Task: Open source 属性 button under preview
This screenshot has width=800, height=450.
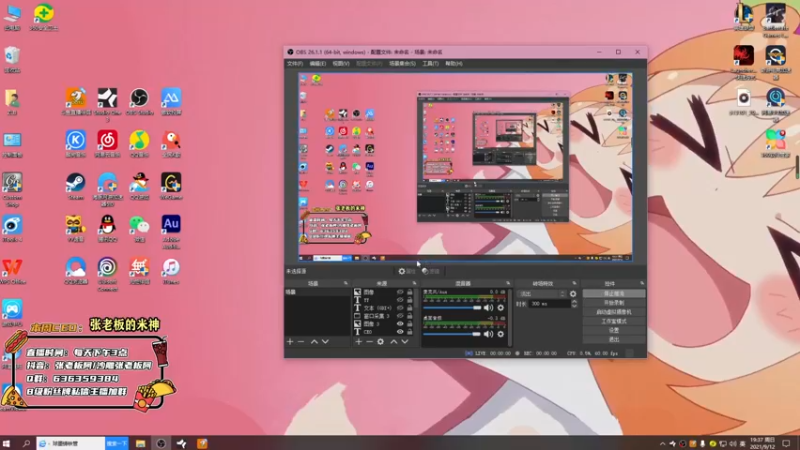Action: pyautogui.click(x=407, y=271)
